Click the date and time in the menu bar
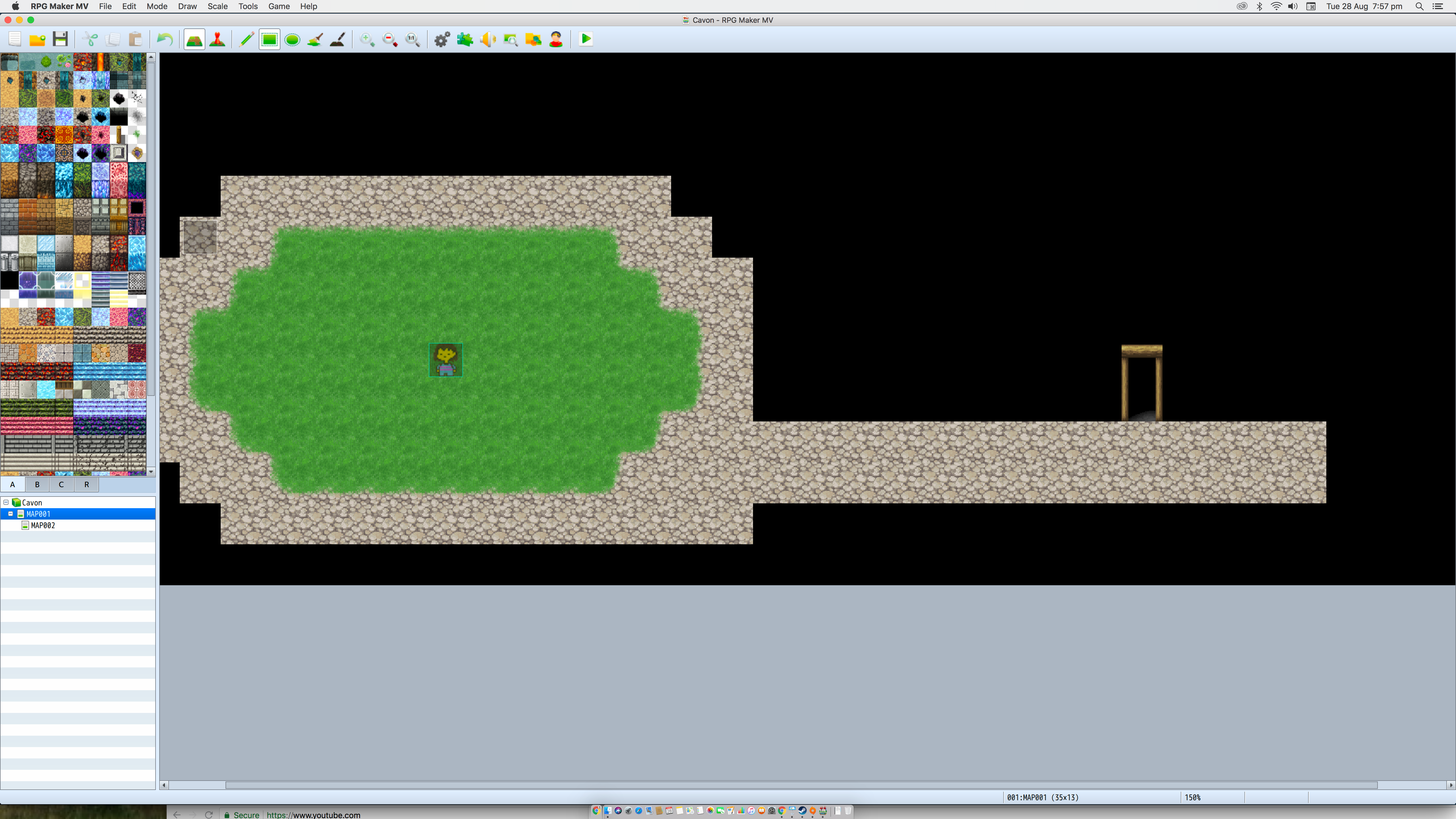 tap(1364, 6)
